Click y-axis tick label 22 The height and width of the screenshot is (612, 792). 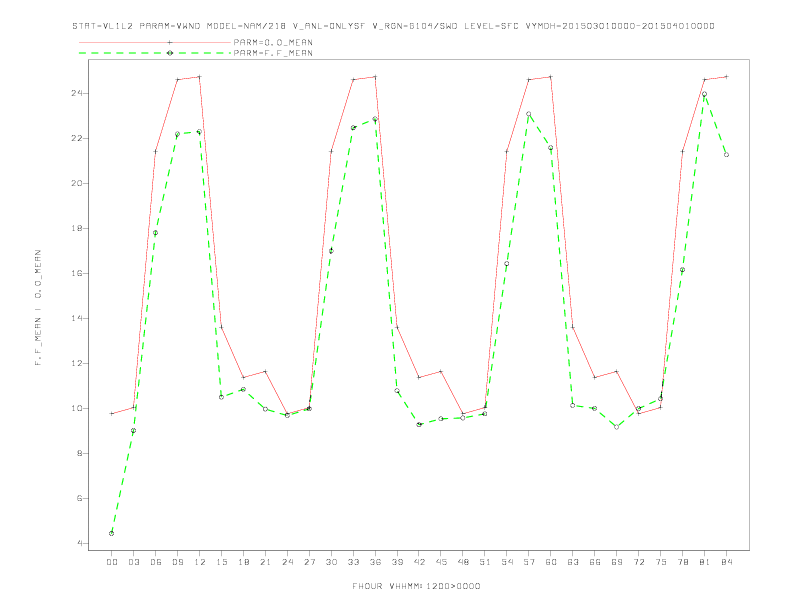(x=77, y=138)
